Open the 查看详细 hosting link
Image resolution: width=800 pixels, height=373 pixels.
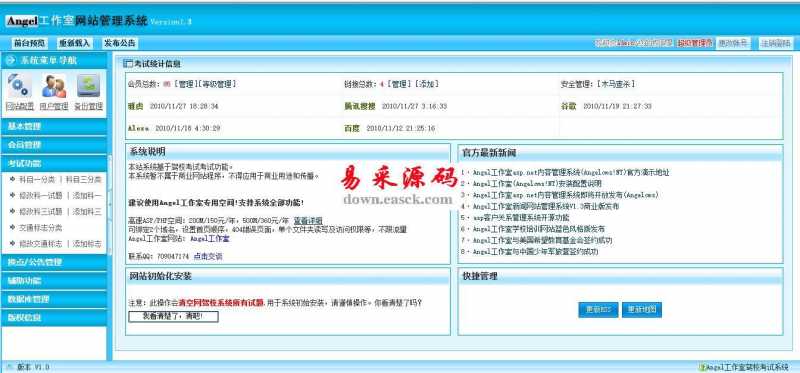pyautogui.click(x=308, y=221)
